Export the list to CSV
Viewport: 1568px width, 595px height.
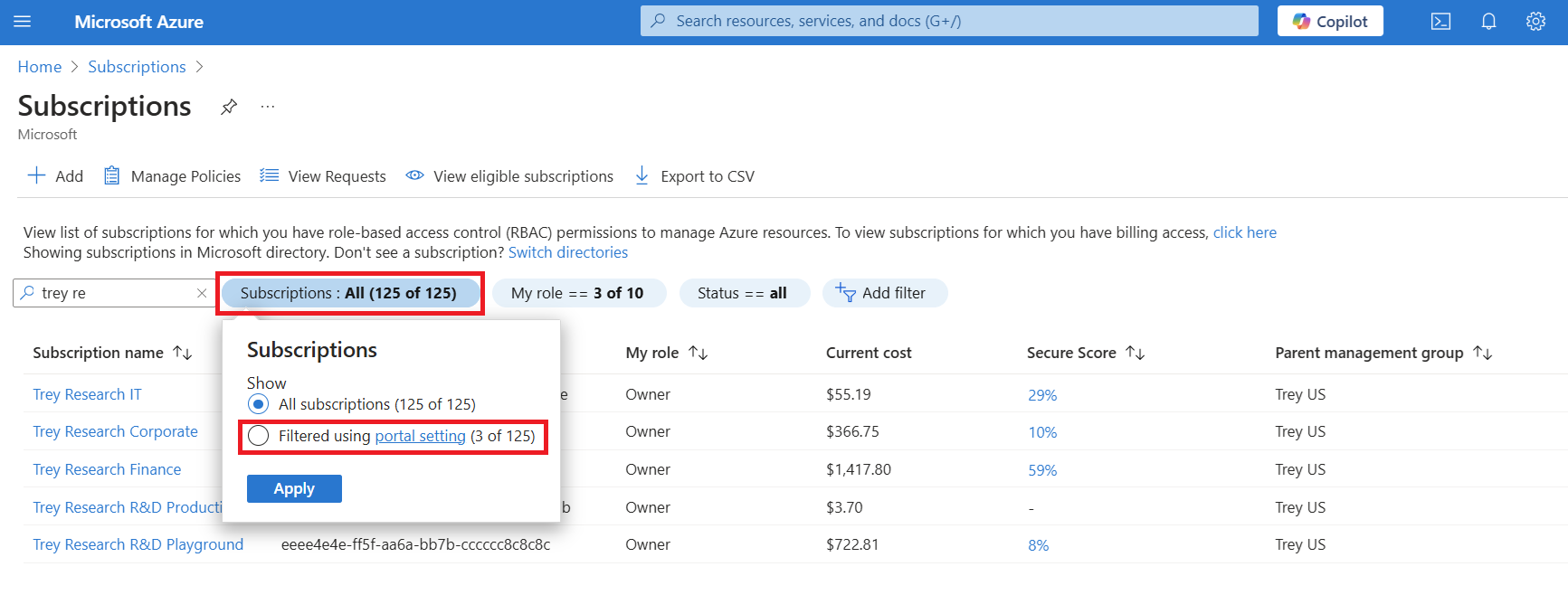[694, 176]
